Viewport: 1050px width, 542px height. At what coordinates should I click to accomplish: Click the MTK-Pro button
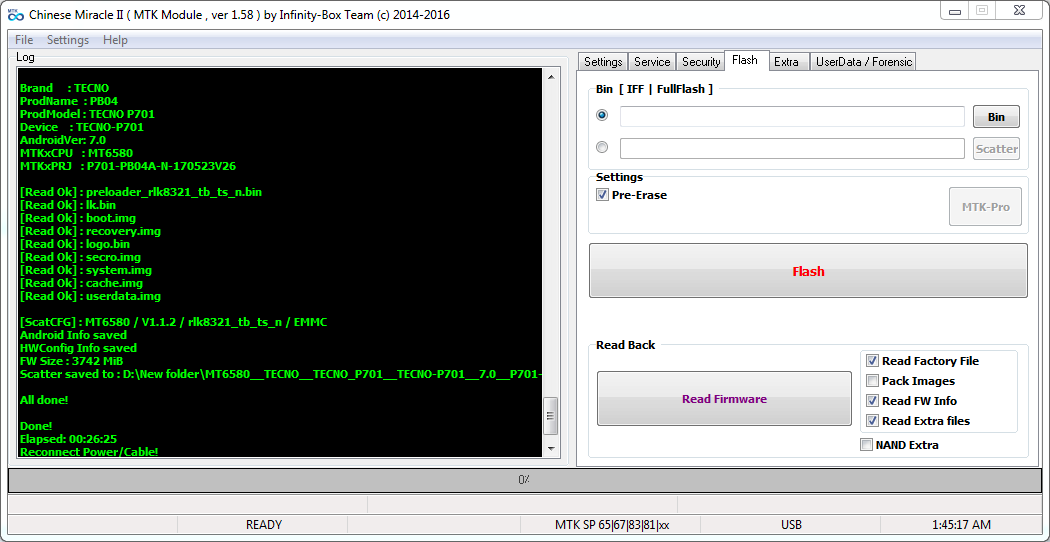pyautogui.click(x=986, y=207)
